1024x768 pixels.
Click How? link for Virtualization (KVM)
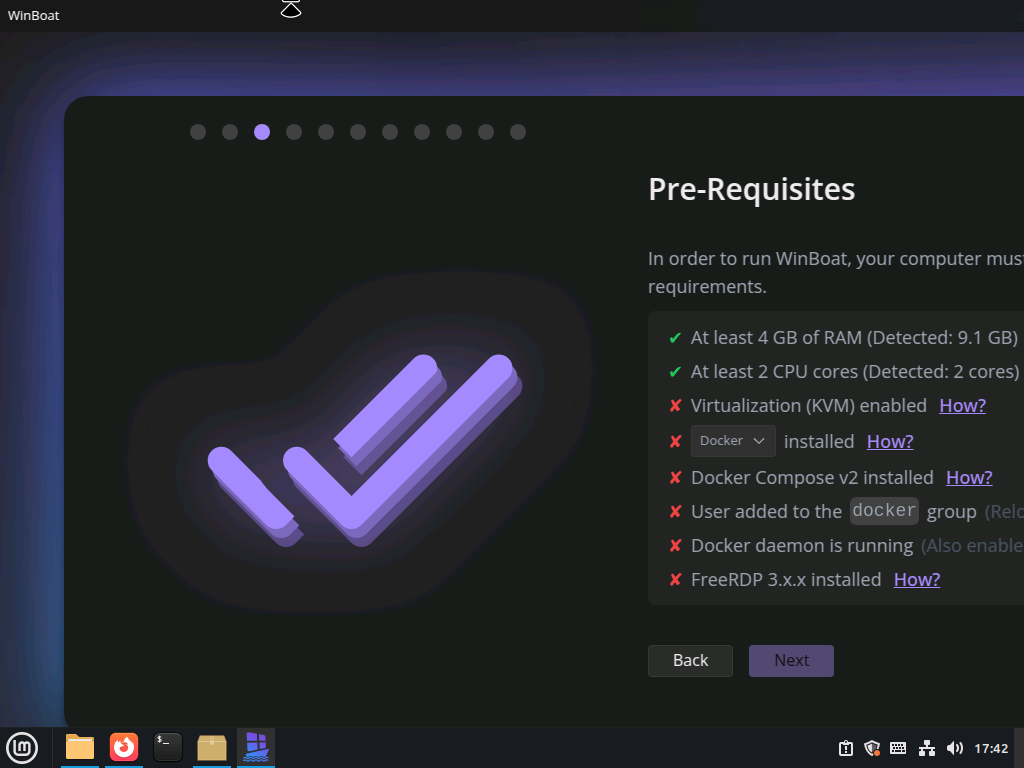click(962, 405)
